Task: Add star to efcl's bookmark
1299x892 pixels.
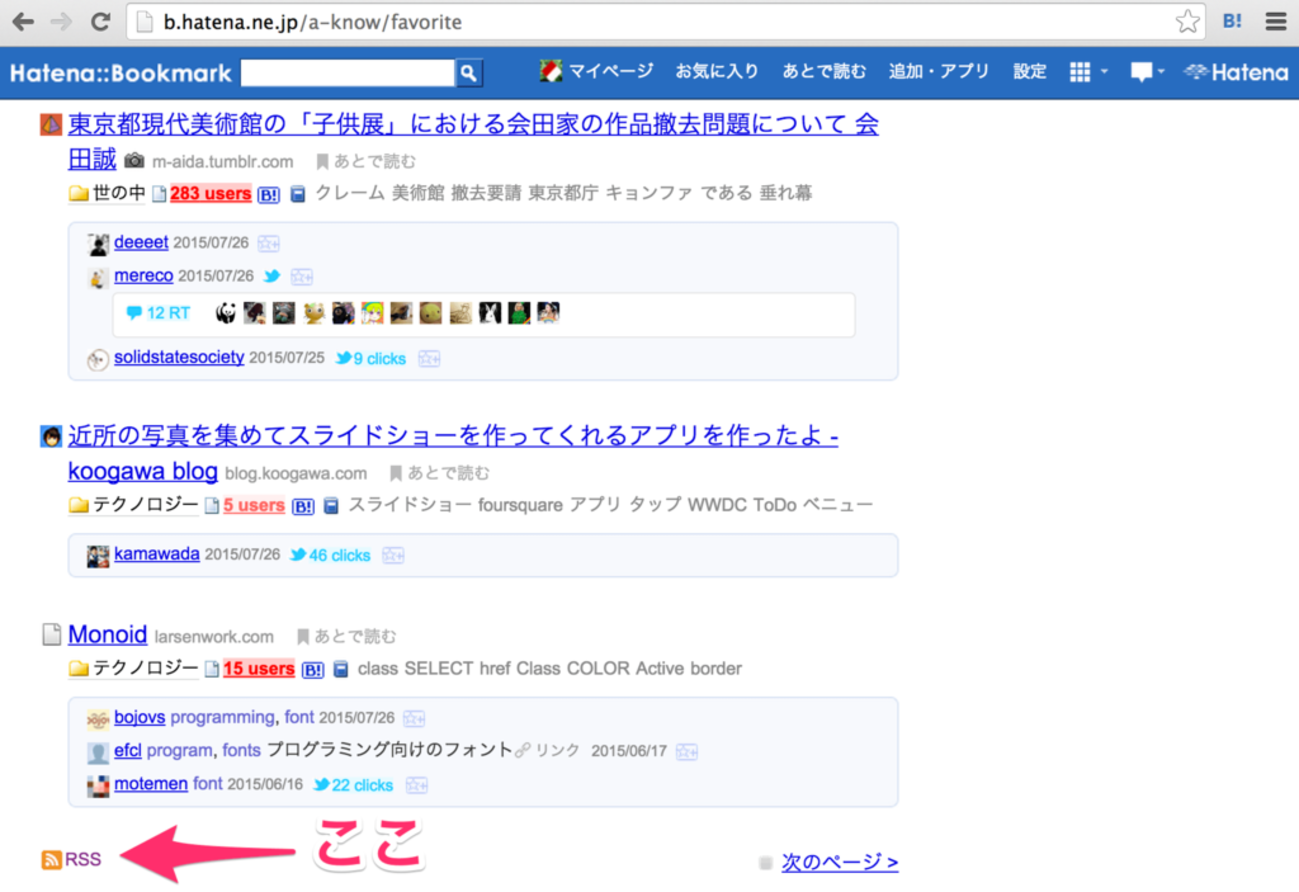Action: click(x=686, y=752)
